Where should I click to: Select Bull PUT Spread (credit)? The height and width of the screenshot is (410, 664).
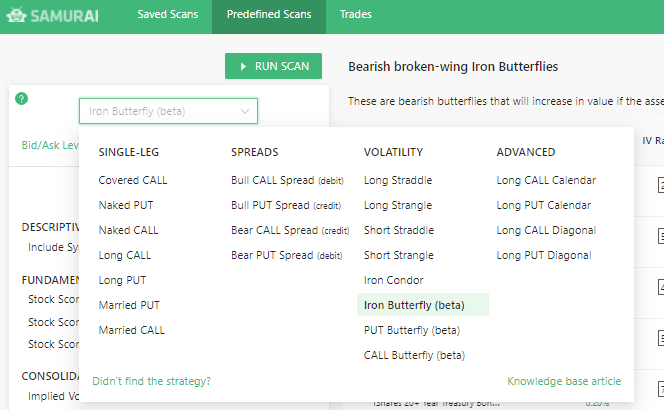click(286, 205)
